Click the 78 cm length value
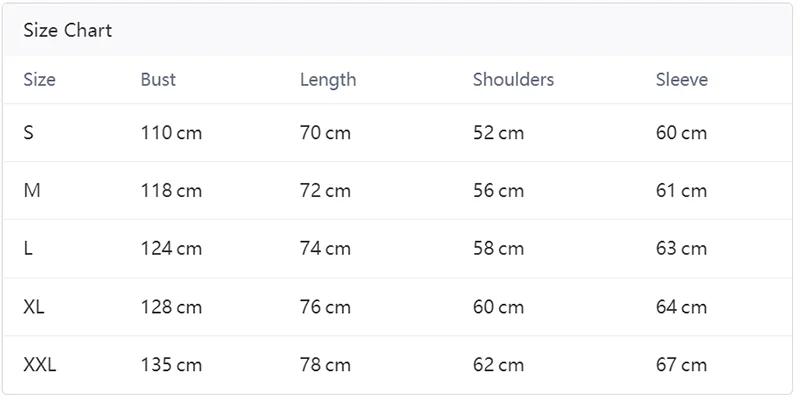Viewport: 800px width, 401px height. pos(325,365)
